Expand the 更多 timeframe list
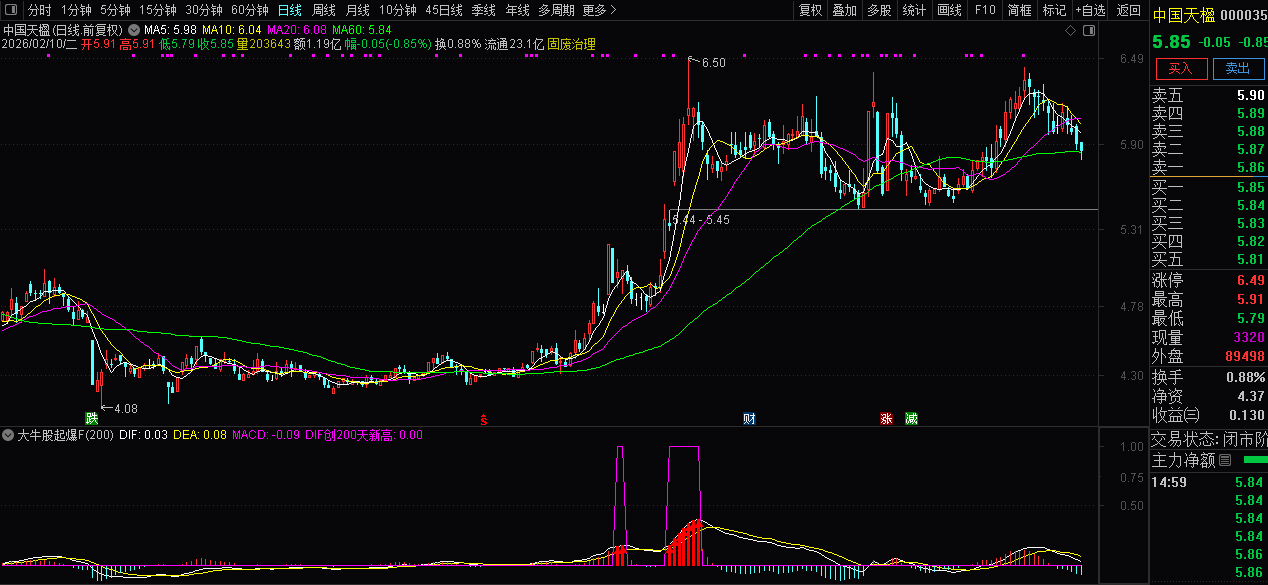This screenshot has height=585, width=1268. point(599,10)
